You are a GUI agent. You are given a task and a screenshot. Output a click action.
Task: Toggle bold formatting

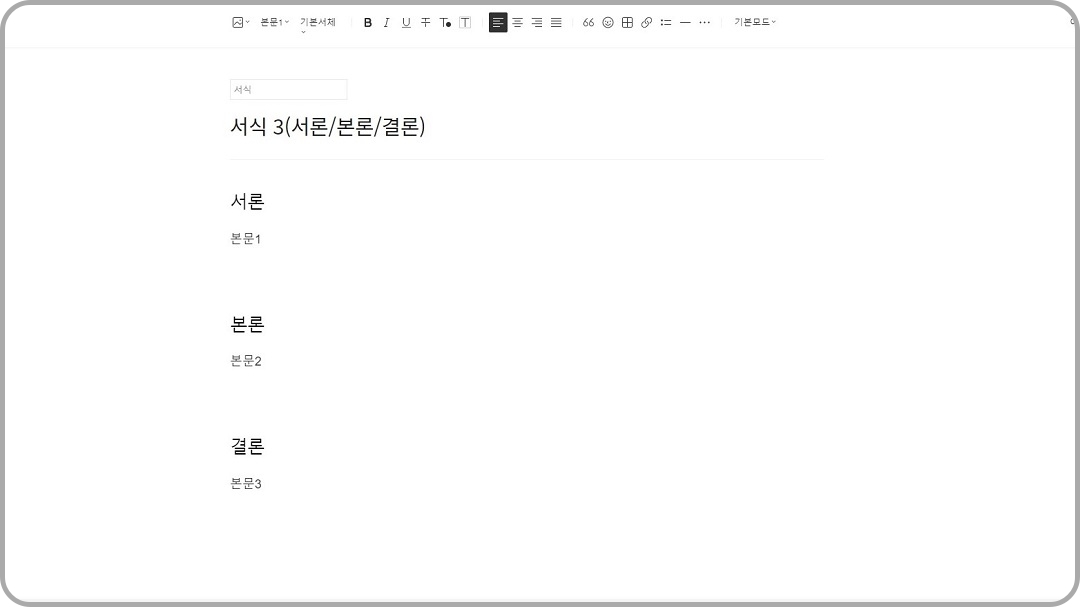(368, 22)
